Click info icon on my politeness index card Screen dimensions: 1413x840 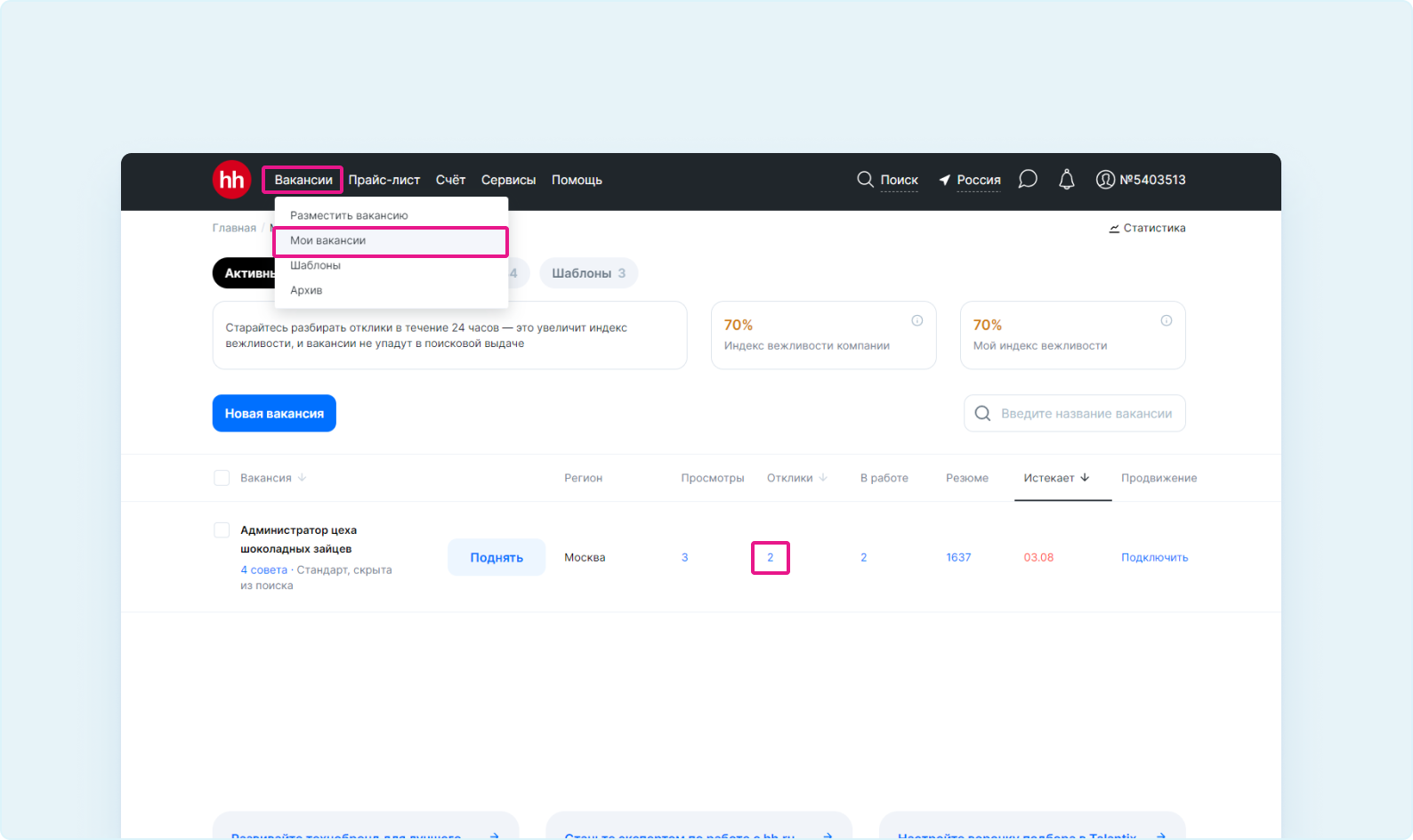(1167, 320)
